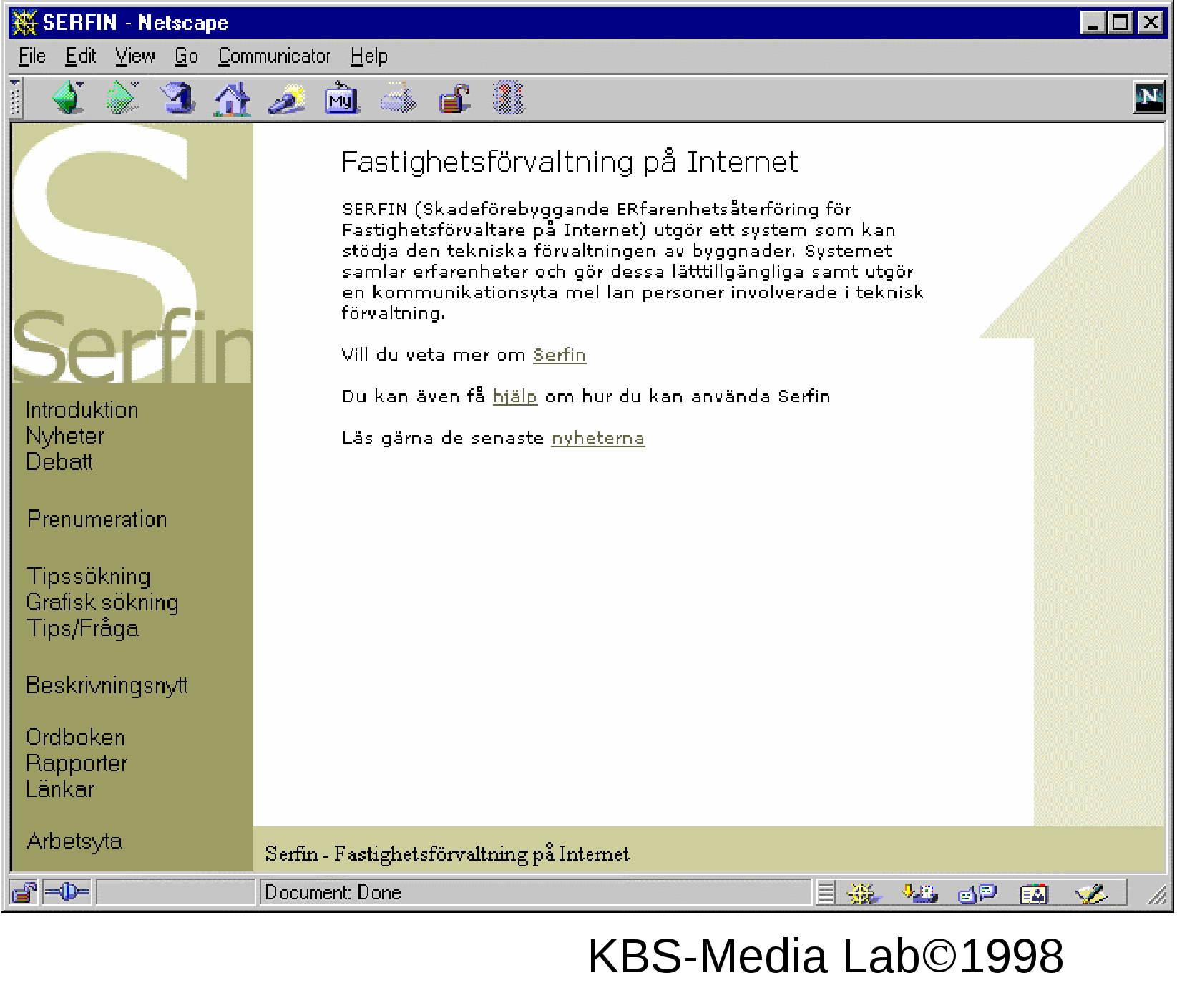This screenshot has height=1008, width=1177.
Task: Open Arbetsyta in the sidebar
Action: pyautogui.click(x=74, y=841)
